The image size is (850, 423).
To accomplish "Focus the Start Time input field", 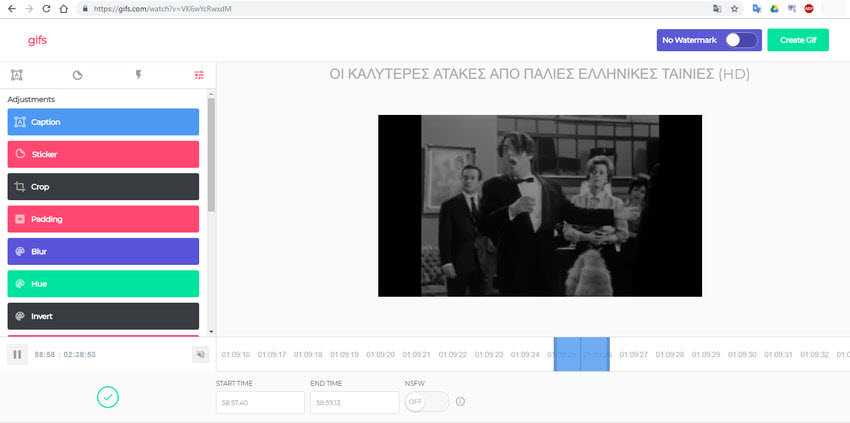I will (260, 402).
